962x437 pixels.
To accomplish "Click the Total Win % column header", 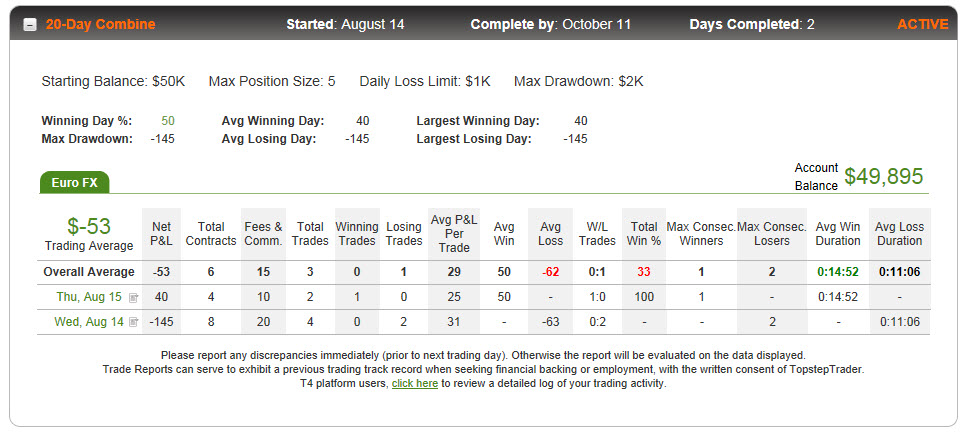I will pos(644,234).
